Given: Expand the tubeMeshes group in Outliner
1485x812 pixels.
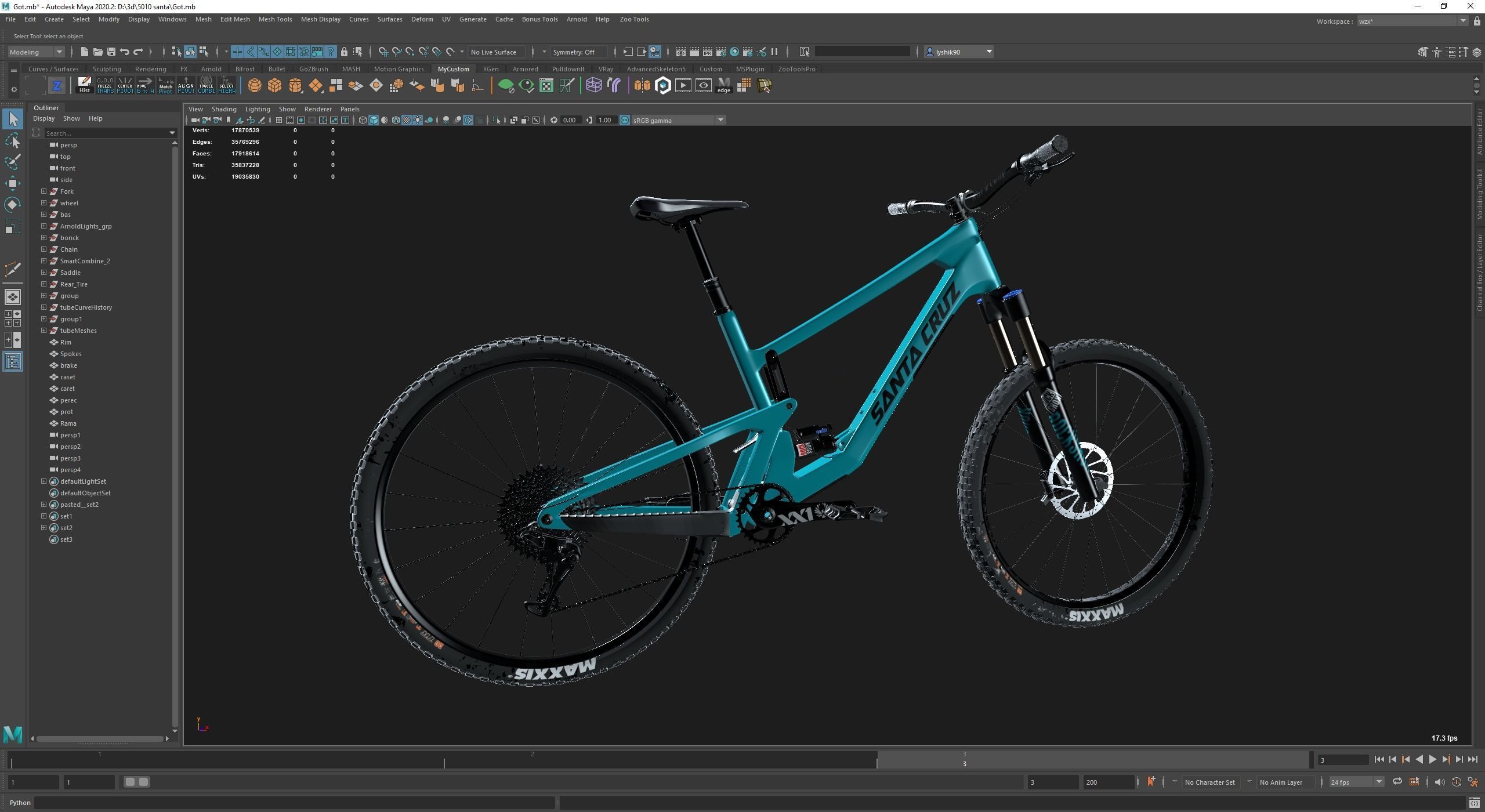Looking at the screenshot, I should [x=44, y=330].
